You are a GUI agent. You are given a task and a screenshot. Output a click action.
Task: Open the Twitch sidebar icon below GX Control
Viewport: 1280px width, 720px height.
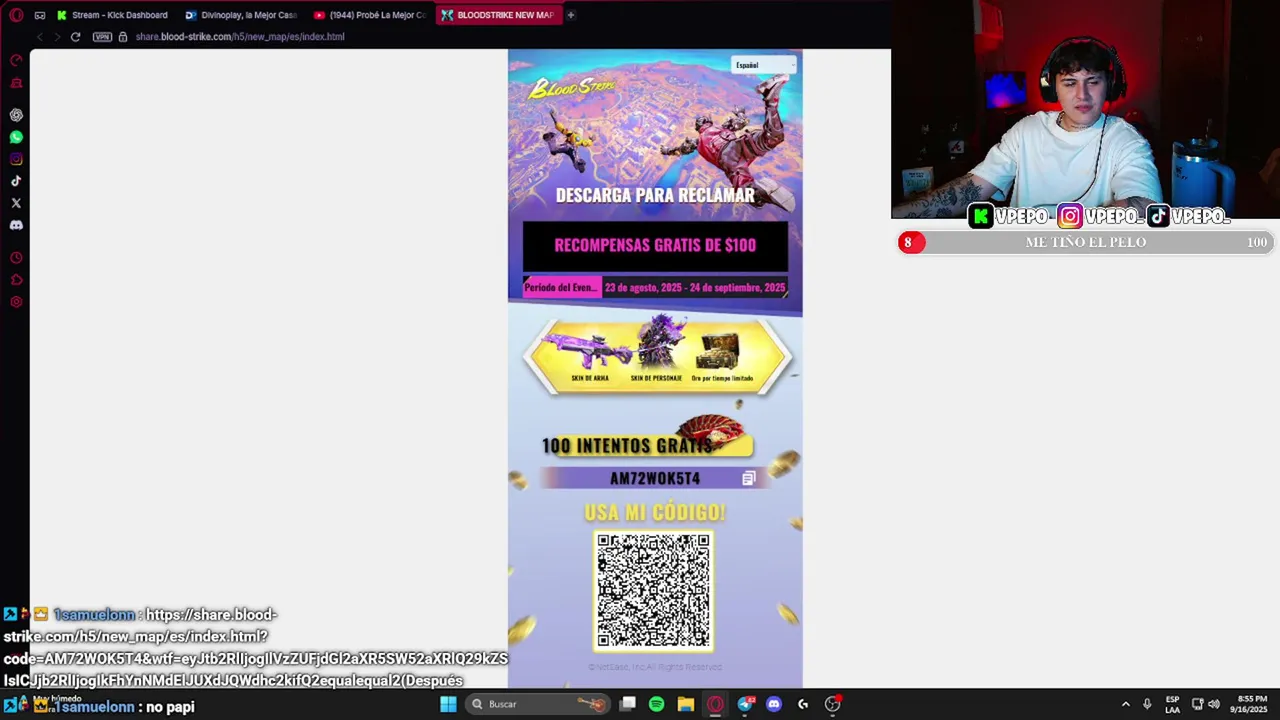(x=16, y=83)
